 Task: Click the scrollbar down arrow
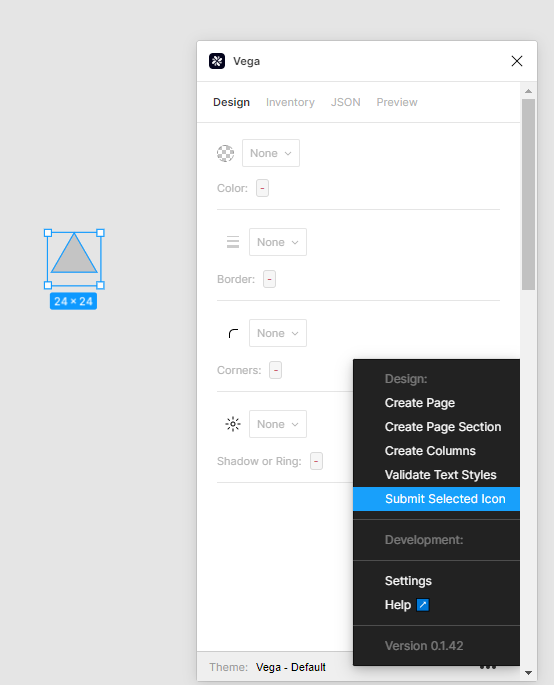tap(528, 673)
